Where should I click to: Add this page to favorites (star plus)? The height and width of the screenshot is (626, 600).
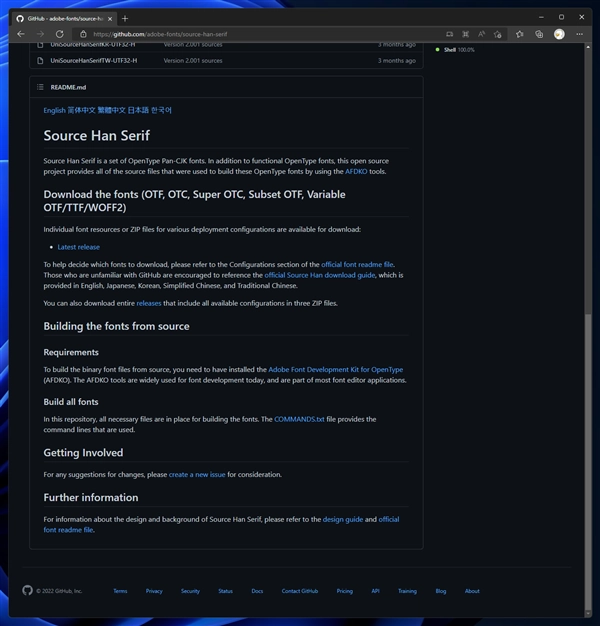coord(497,34)
